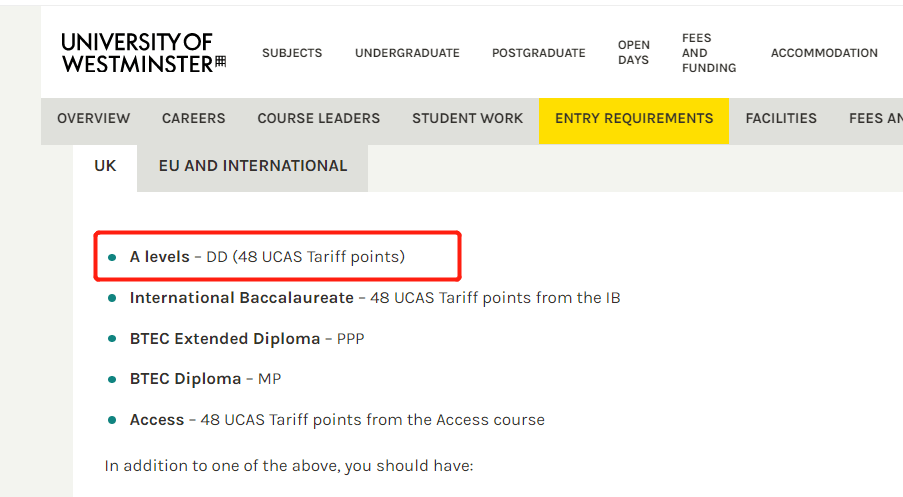Select the partially visible Fees tab
903x497 pixels.
875,119
